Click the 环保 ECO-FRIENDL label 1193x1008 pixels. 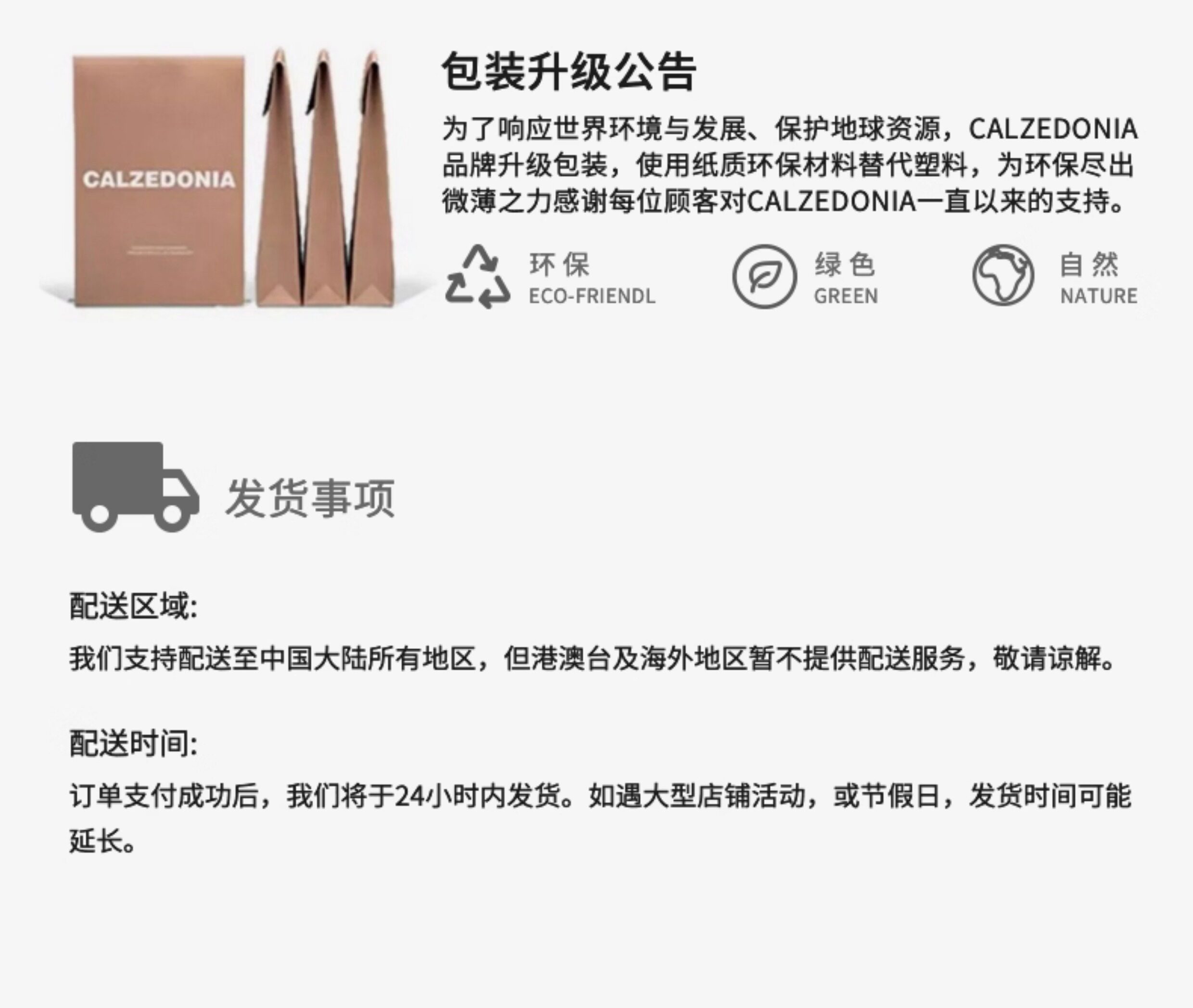coord(592,278)
